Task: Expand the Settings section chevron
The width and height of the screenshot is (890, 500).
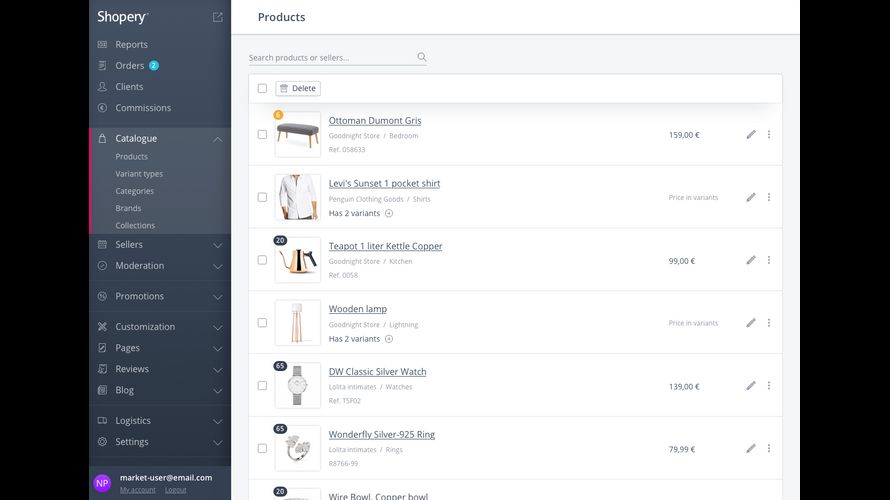Action: tap(217, 442)
